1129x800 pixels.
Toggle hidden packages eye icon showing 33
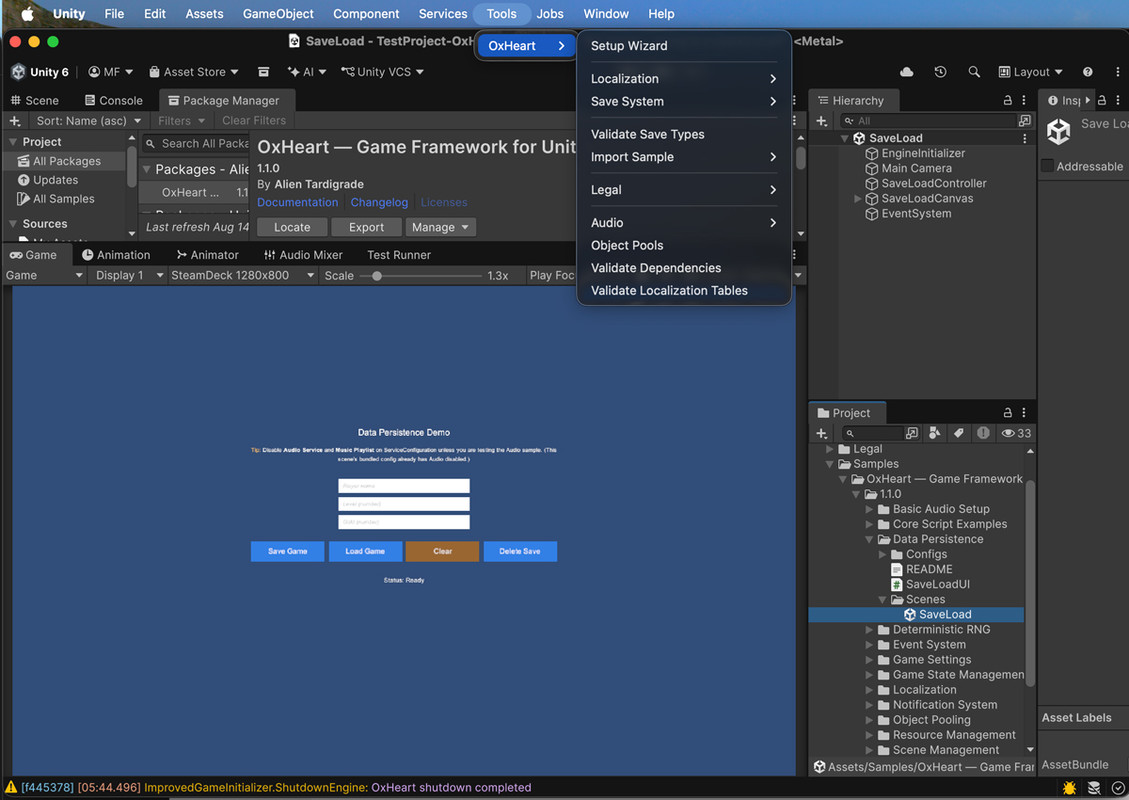tap(1017, 433)
